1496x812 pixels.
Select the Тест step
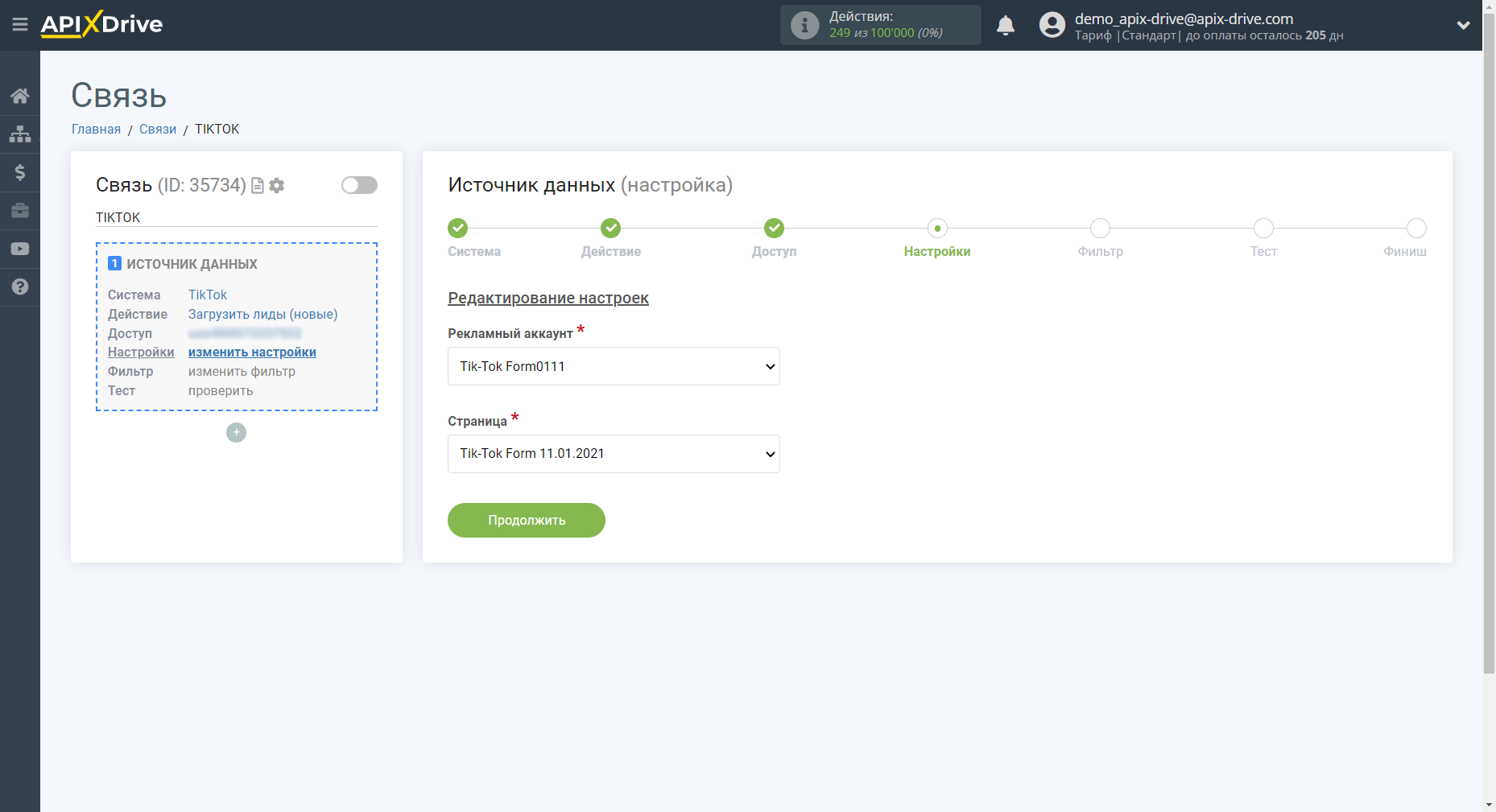(1264, 229)
